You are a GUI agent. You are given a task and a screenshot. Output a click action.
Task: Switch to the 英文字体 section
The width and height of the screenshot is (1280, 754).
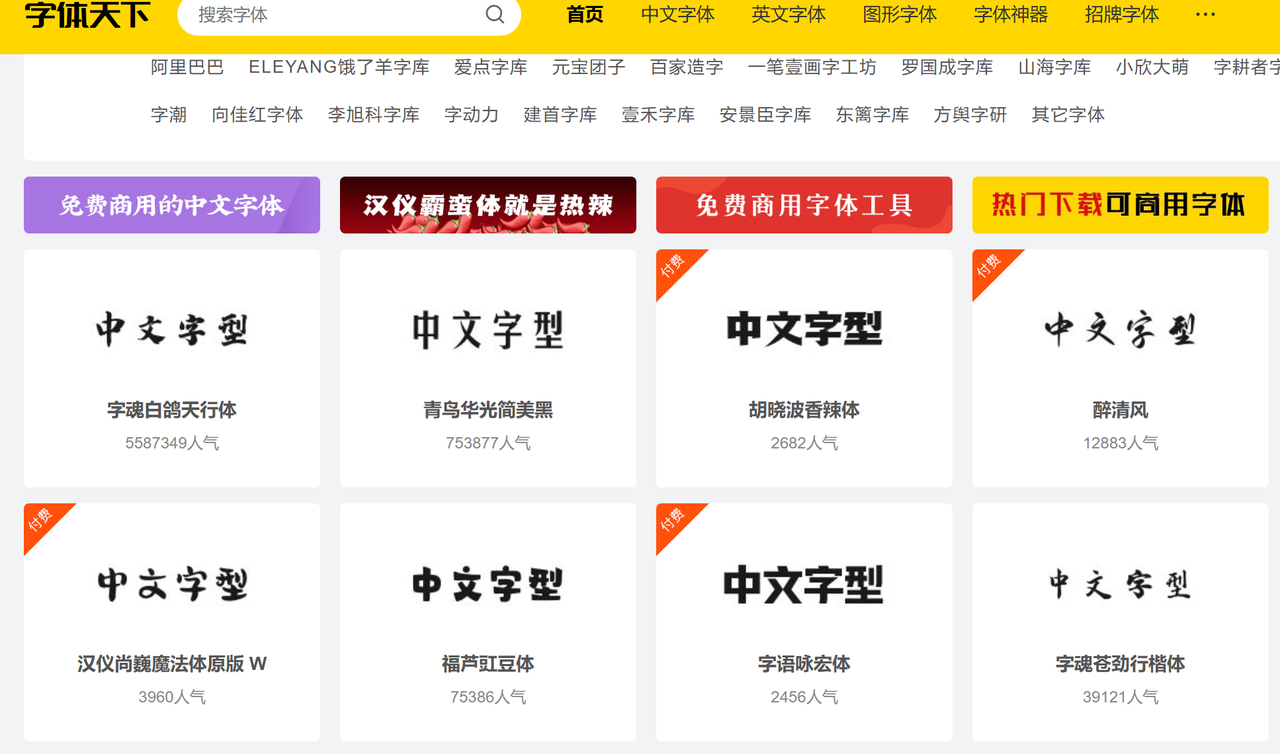click(x=789, y=15)
